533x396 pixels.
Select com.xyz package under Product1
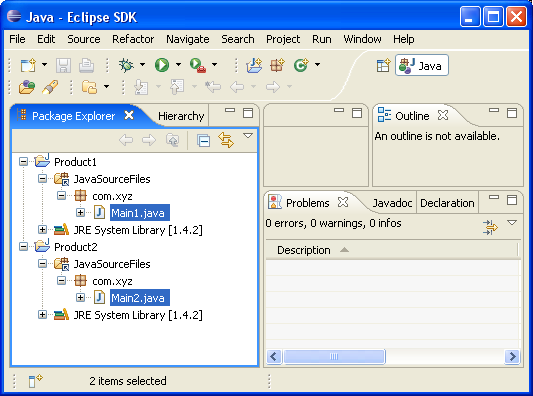pyautogui.click(x=112, y=196)
